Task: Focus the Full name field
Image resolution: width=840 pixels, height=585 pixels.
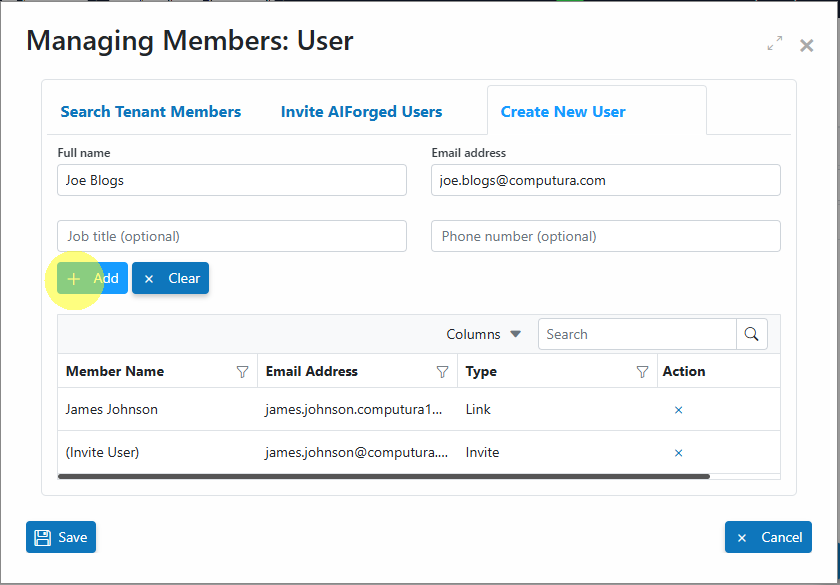Action: (232, 180)
